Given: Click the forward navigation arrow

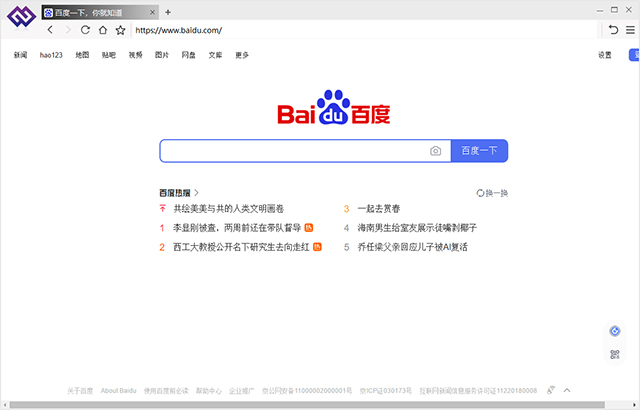Looking at the screenshot, I should [68, 30].
